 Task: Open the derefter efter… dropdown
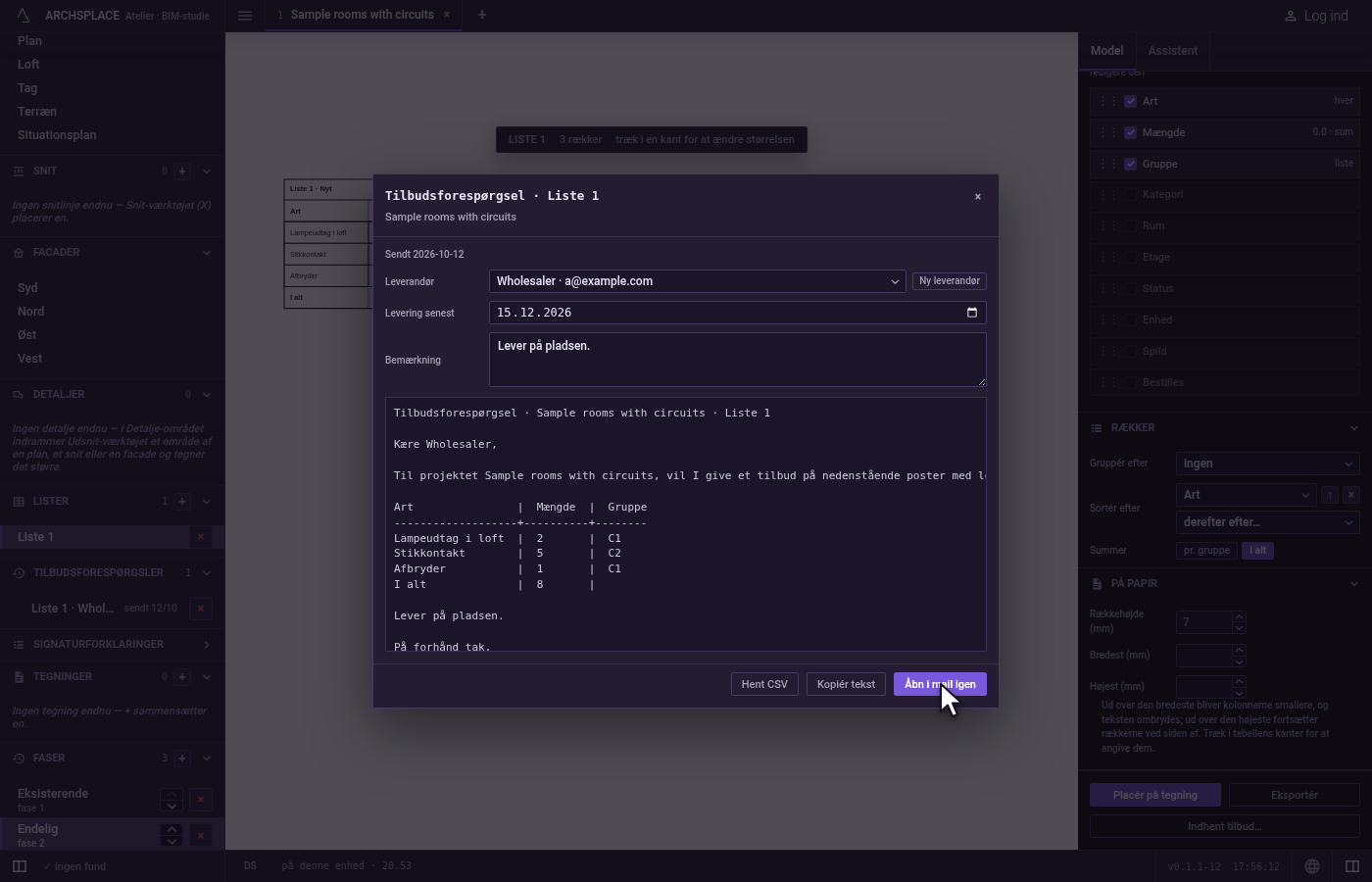point(1268,522)
